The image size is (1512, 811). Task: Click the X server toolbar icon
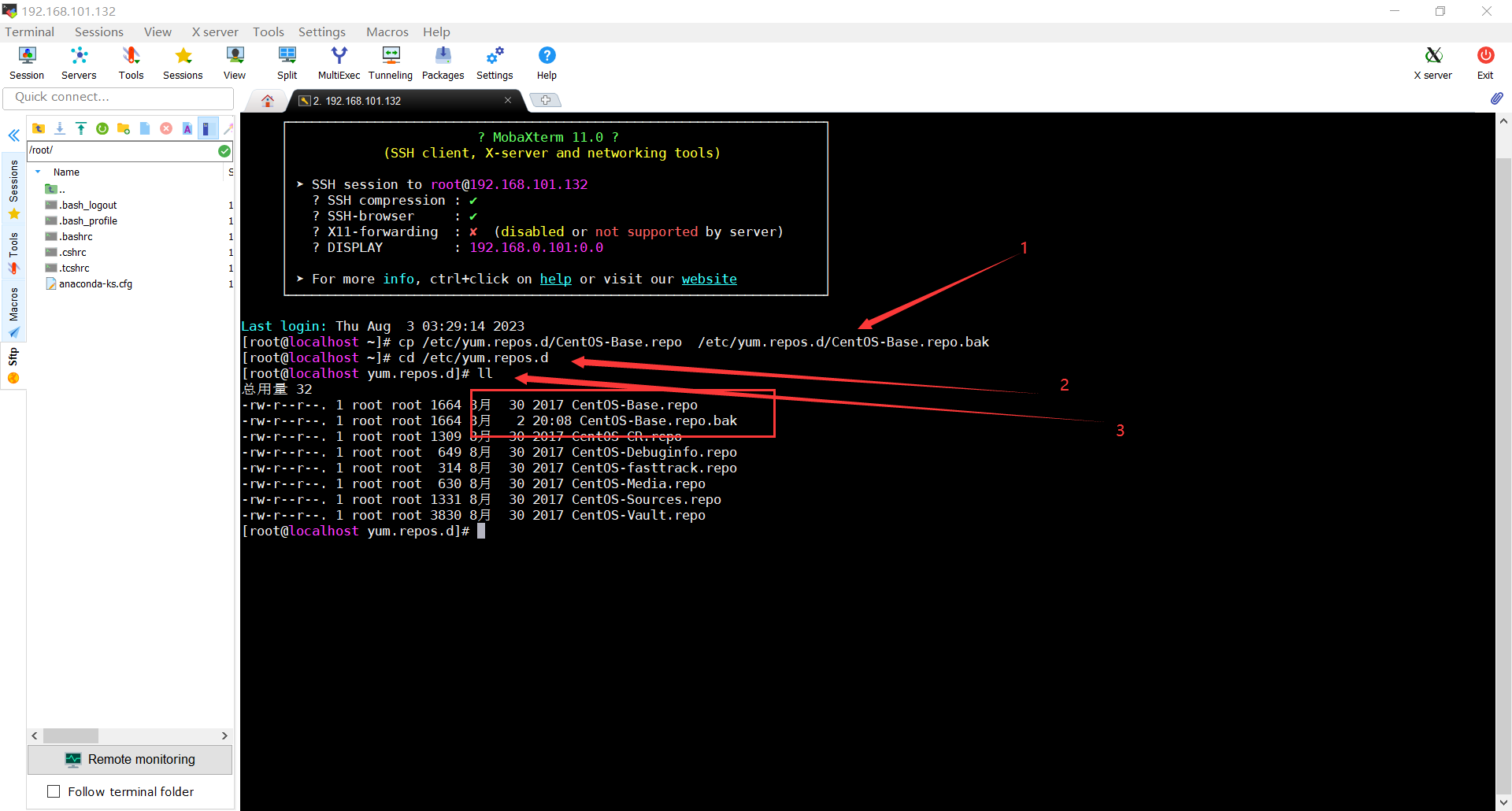[x=1433, y=63]
